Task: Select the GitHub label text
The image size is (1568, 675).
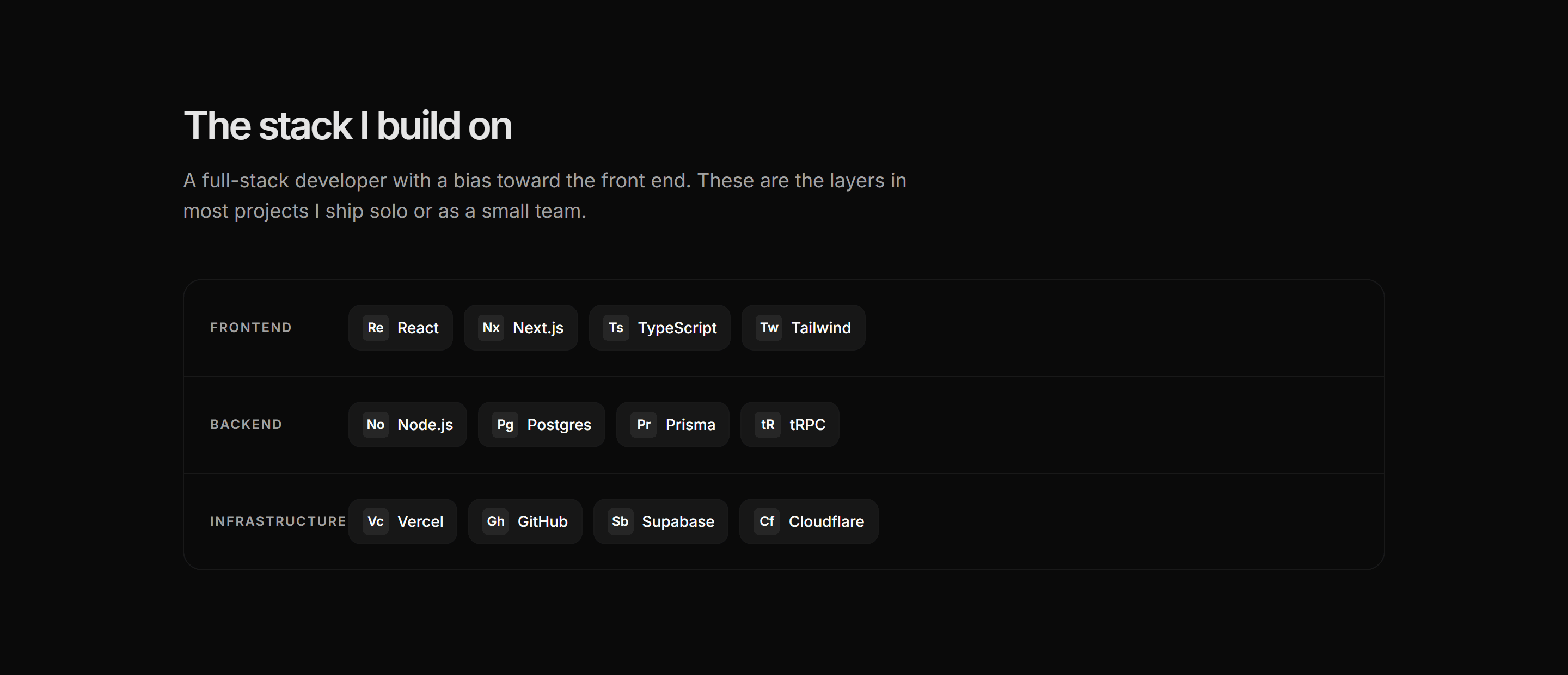Action: coord(543,521)
